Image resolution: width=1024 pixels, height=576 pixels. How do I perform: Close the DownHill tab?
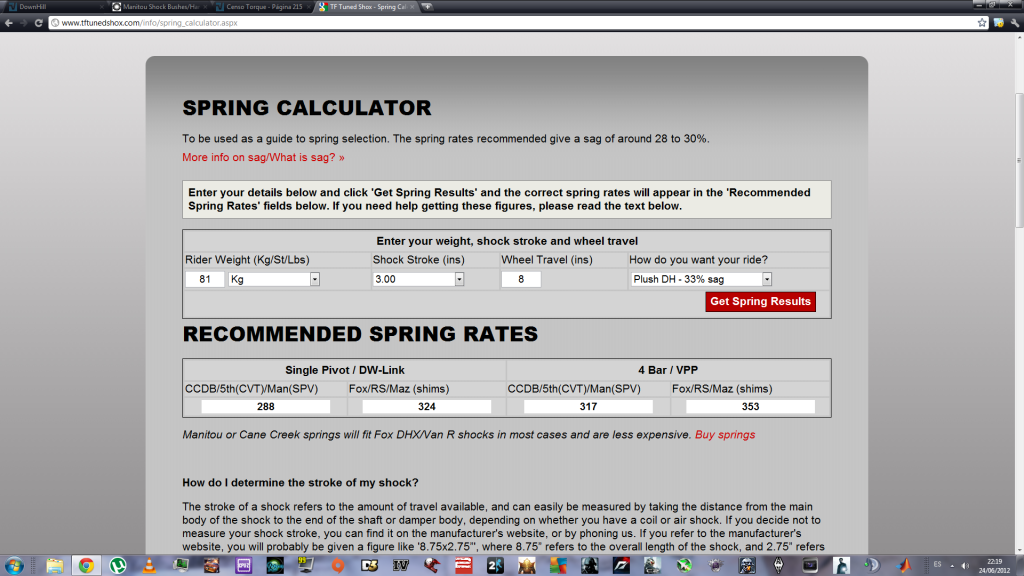[102, 7]
